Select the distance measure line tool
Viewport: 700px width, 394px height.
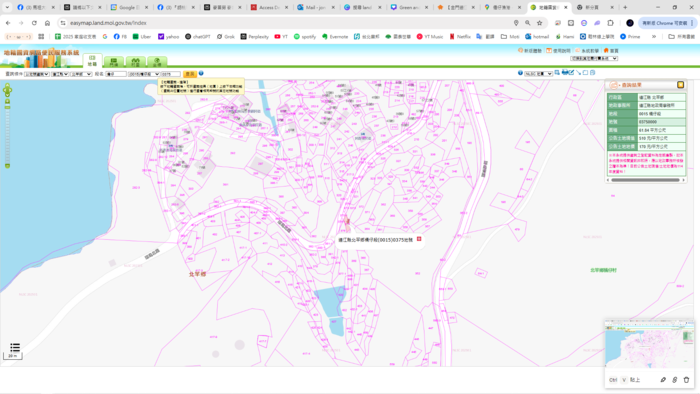[578, 73]
